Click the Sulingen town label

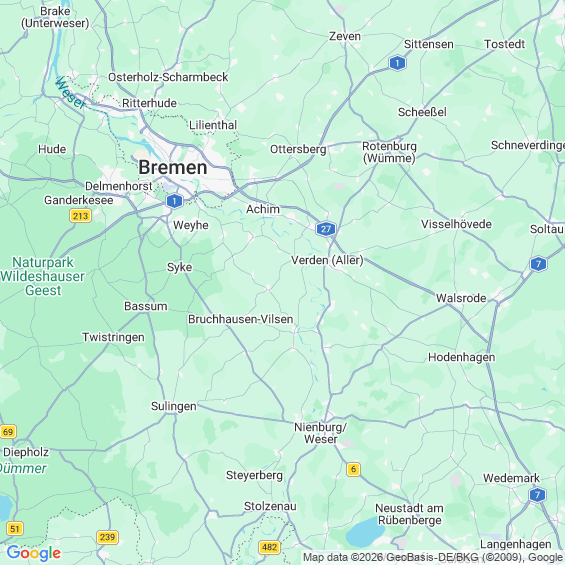[174, 406]
